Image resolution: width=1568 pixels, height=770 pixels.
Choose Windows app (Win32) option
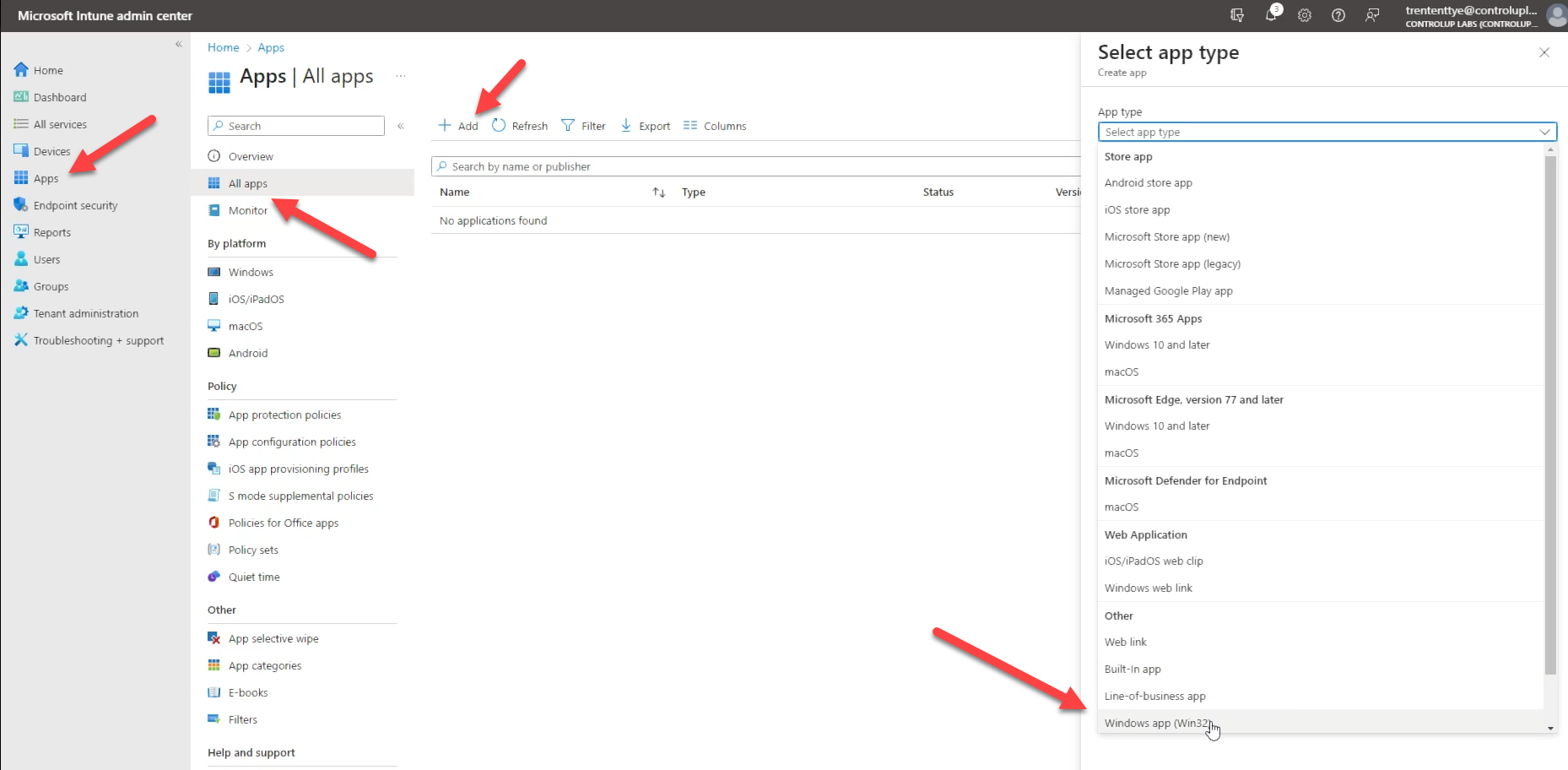click(x=1158, y=723)
